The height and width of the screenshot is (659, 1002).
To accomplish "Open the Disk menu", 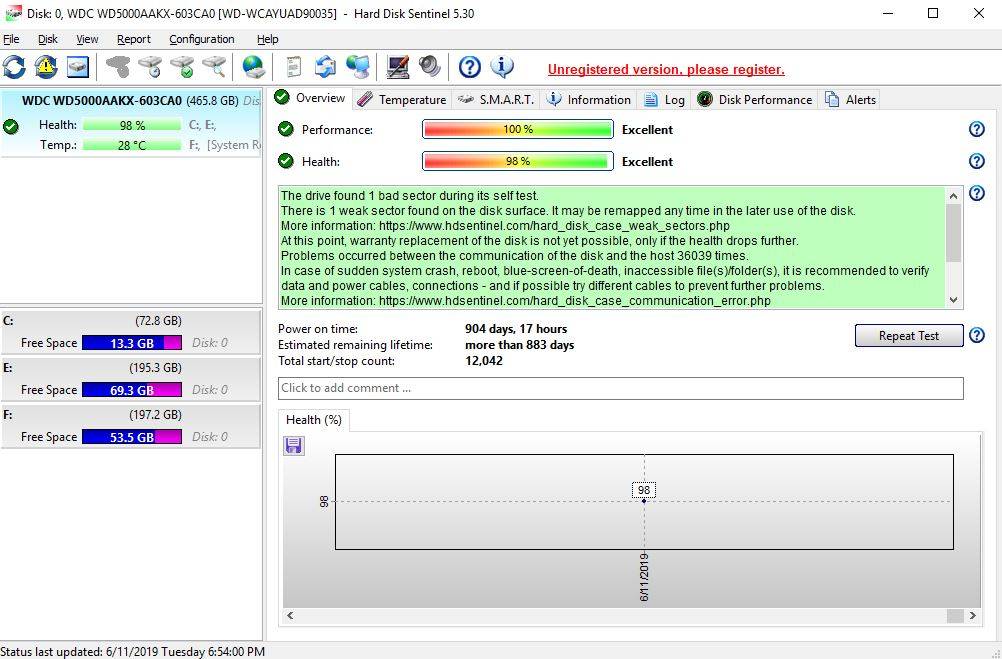I will pyautogui.click(x=48, y=39).
